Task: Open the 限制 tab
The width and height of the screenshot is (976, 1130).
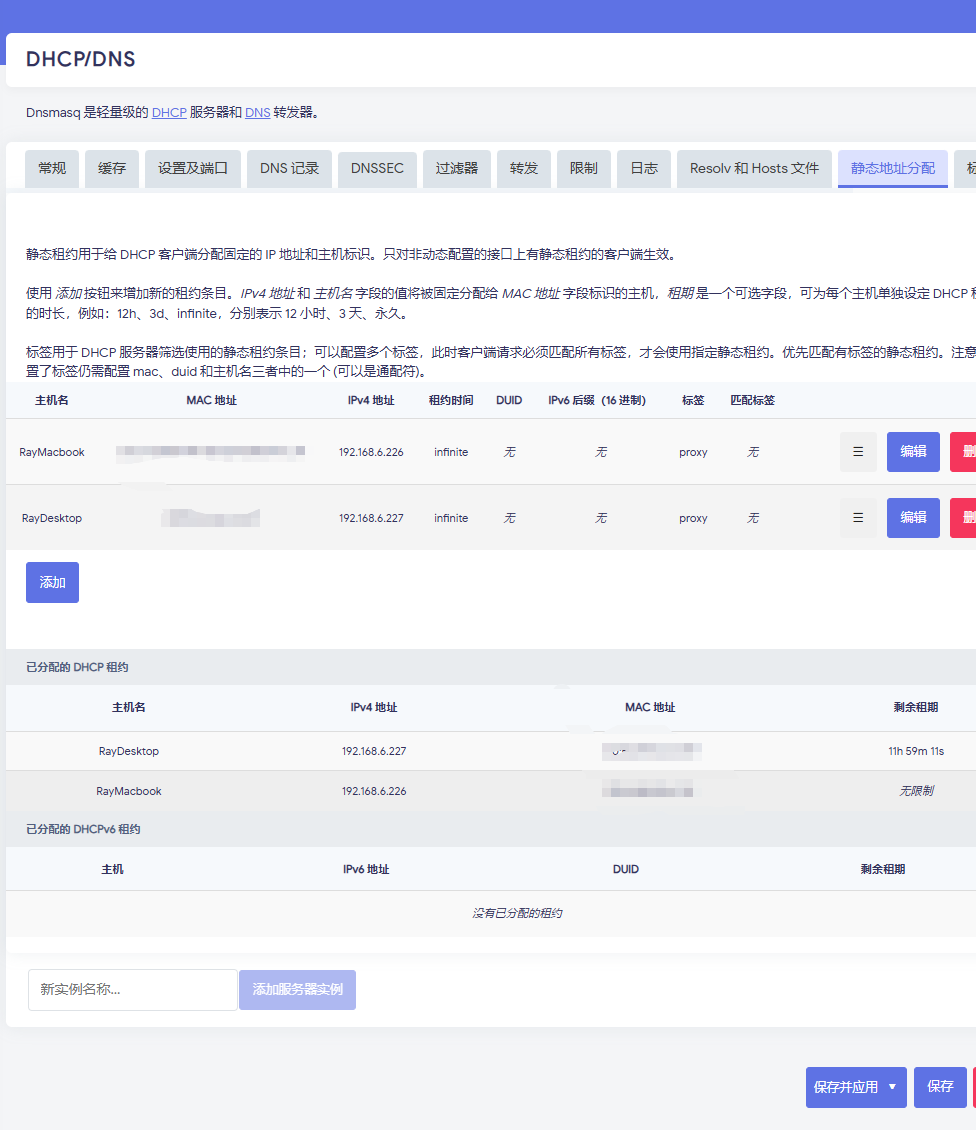Action: tap(584, 169)
